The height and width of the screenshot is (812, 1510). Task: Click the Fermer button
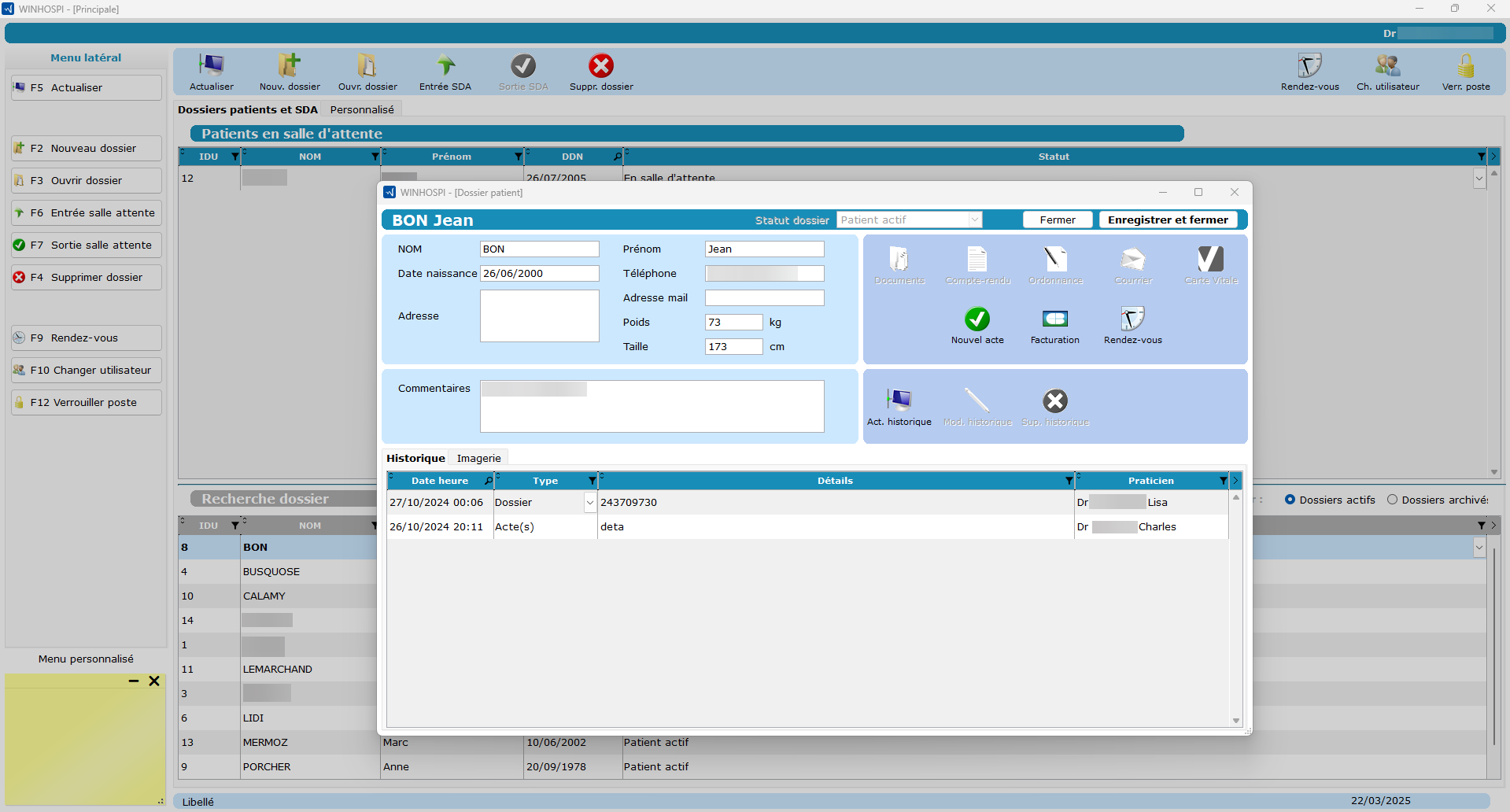(1058, 220)
